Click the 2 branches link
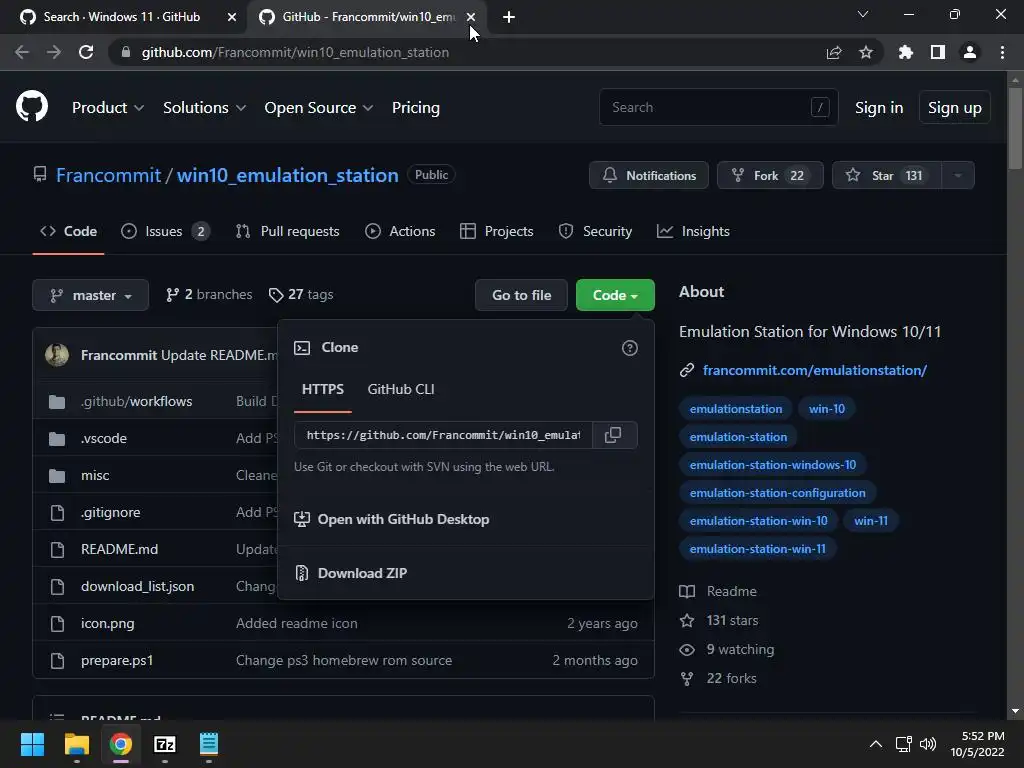1024x768 pixels. point(209,295)
